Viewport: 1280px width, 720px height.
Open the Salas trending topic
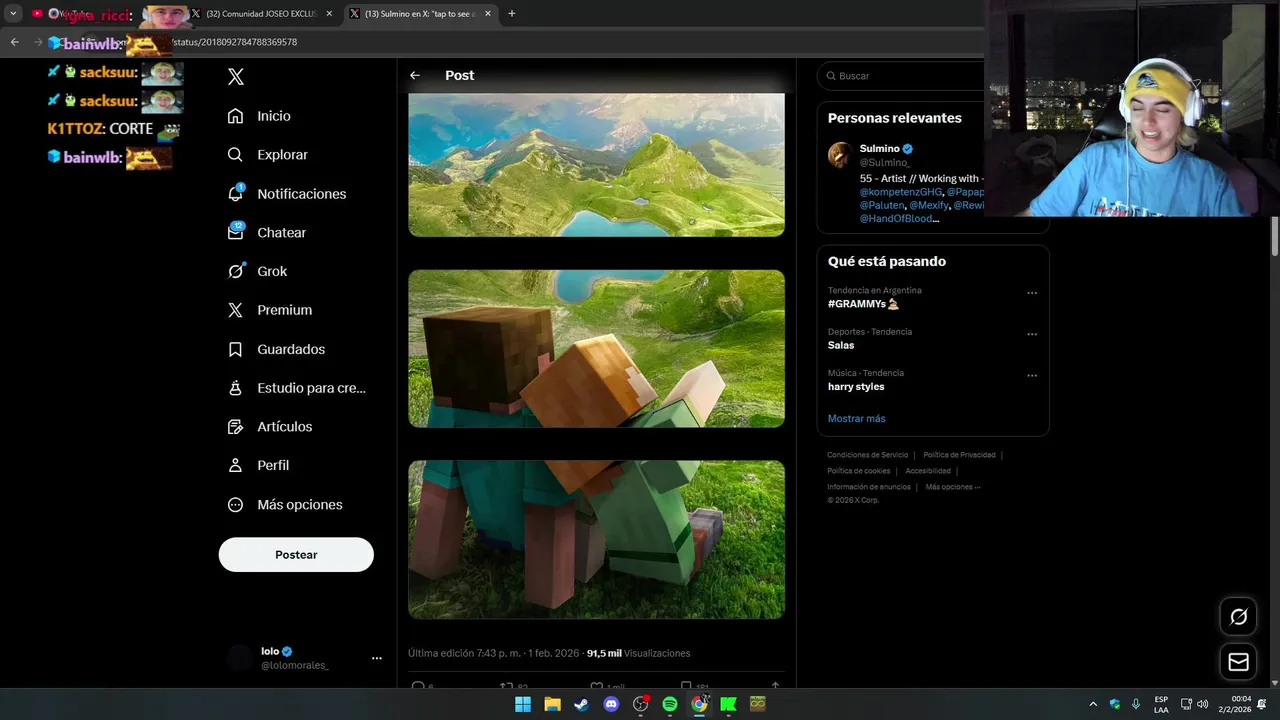pyautogui.click(x=841, y=345)
